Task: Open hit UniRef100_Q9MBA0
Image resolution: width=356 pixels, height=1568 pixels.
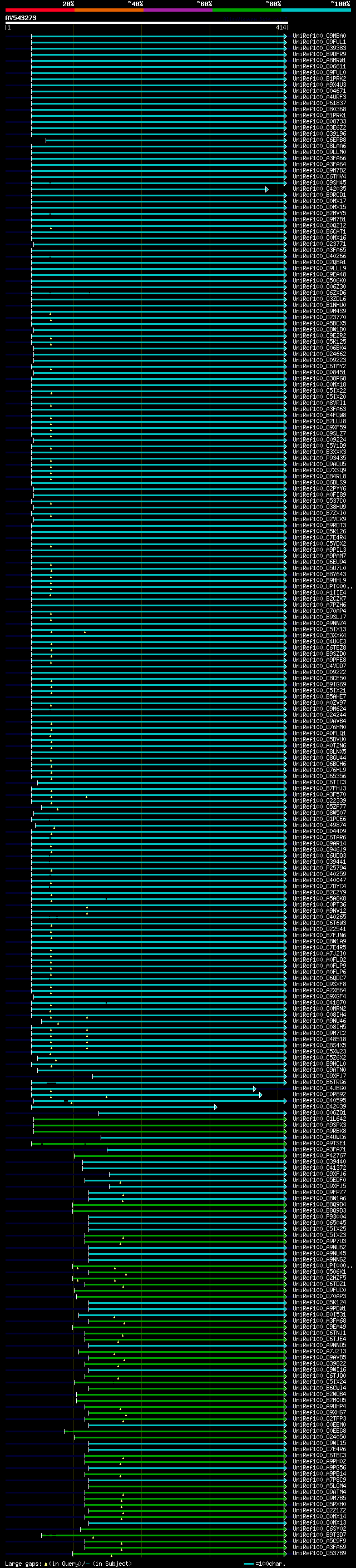Action: click(x=319, y=36)
